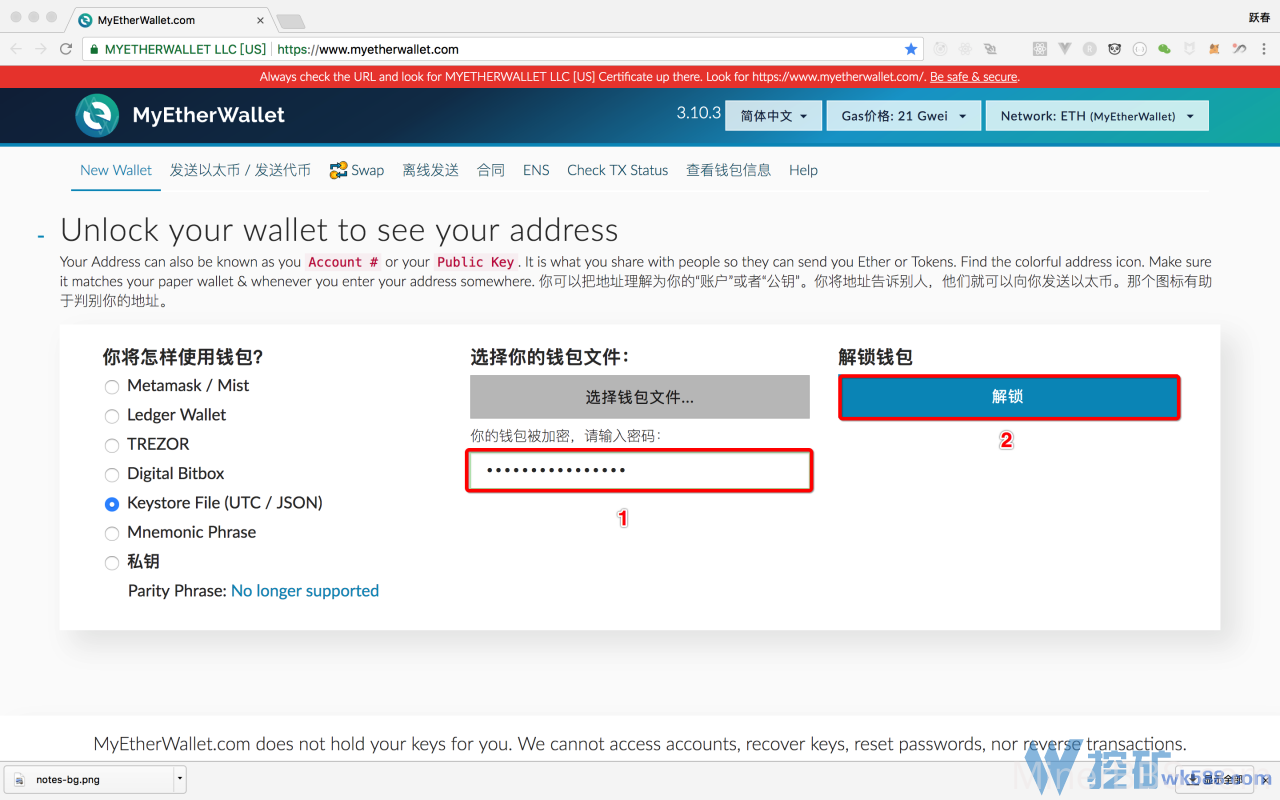Select the Ledger Wallet radio button
Viewport: 1280px width, 800px height.
point(112,416)
